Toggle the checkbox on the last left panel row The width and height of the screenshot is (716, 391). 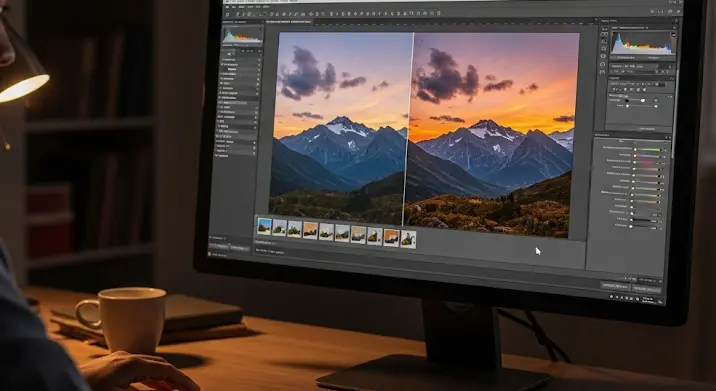(216, 155)
